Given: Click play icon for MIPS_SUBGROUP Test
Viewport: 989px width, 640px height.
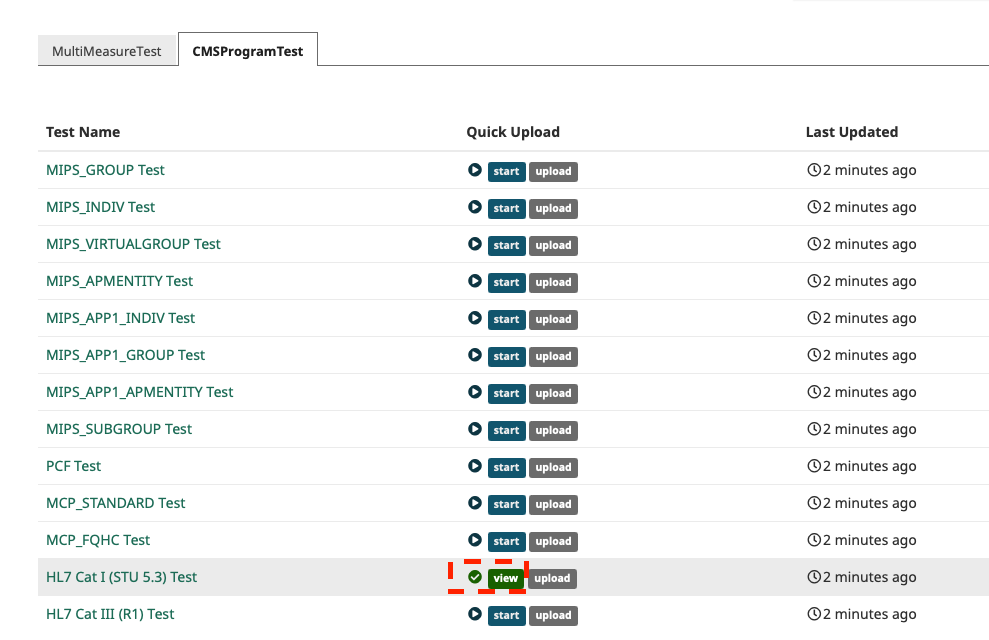Looking at the screenshot, I should pyautogui.click(x=474, y=429).
